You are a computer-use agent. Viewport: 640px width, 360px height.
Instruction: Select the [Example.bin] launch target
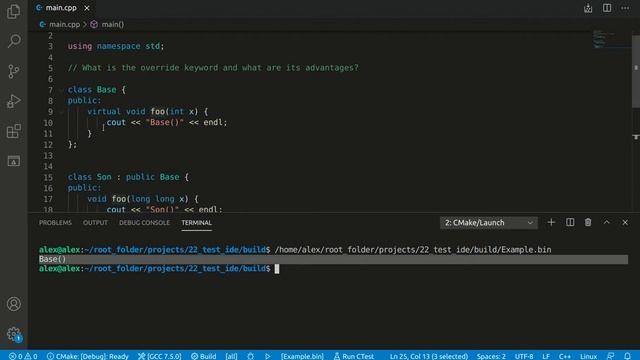[302, 356]
